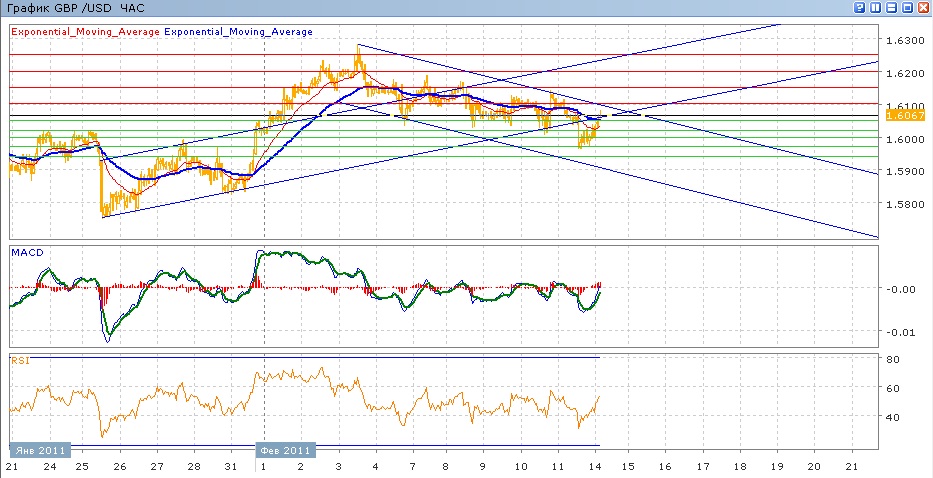Close the GBP/USD chart window
Viewport: 933px width, 478px height.
click(x=924, y=7)
